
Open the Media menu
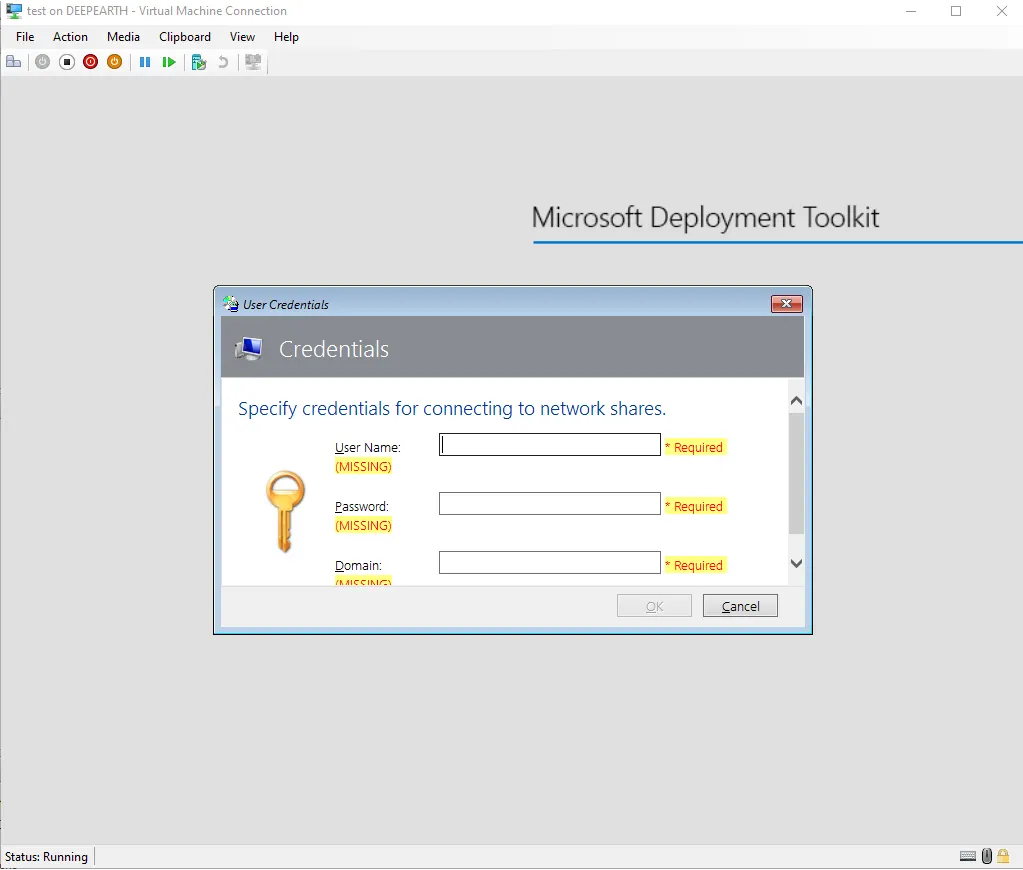pyautogui.click(x=123, y=37)
